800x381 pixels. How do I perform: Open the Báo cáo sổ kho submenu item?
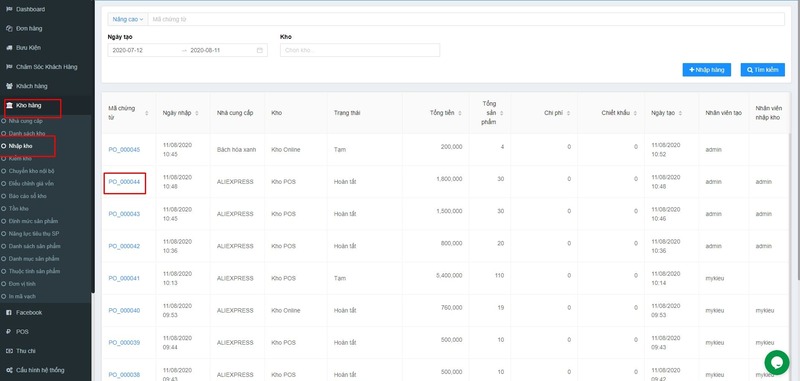28,196
